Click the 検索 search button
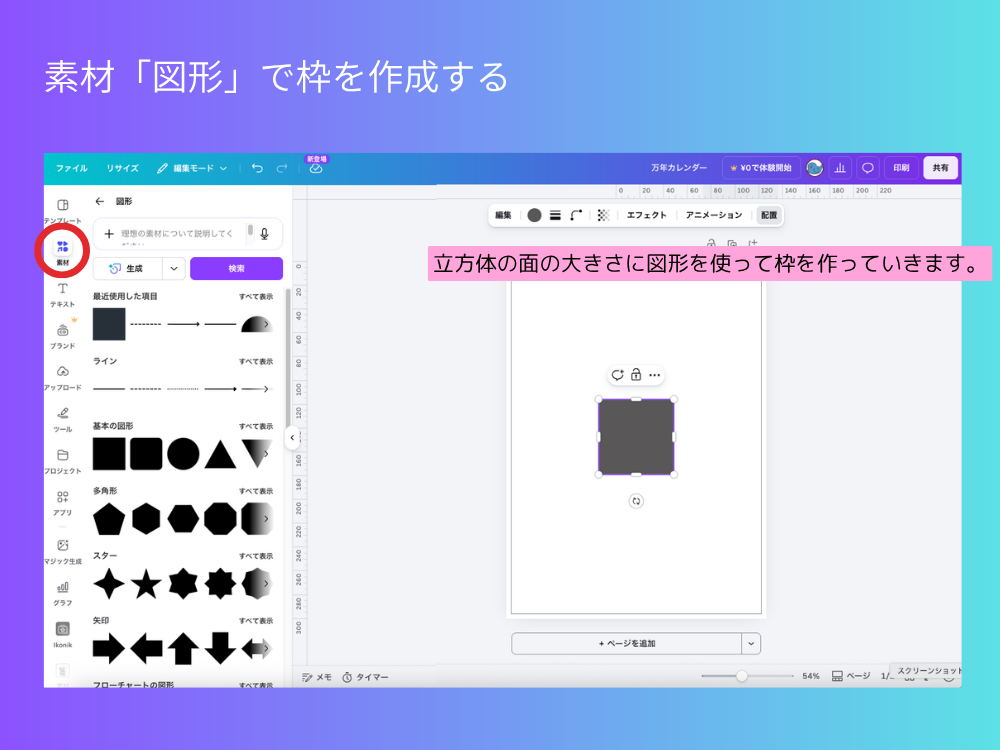Viewport: 1000px width, 750px height. (237, 268)
